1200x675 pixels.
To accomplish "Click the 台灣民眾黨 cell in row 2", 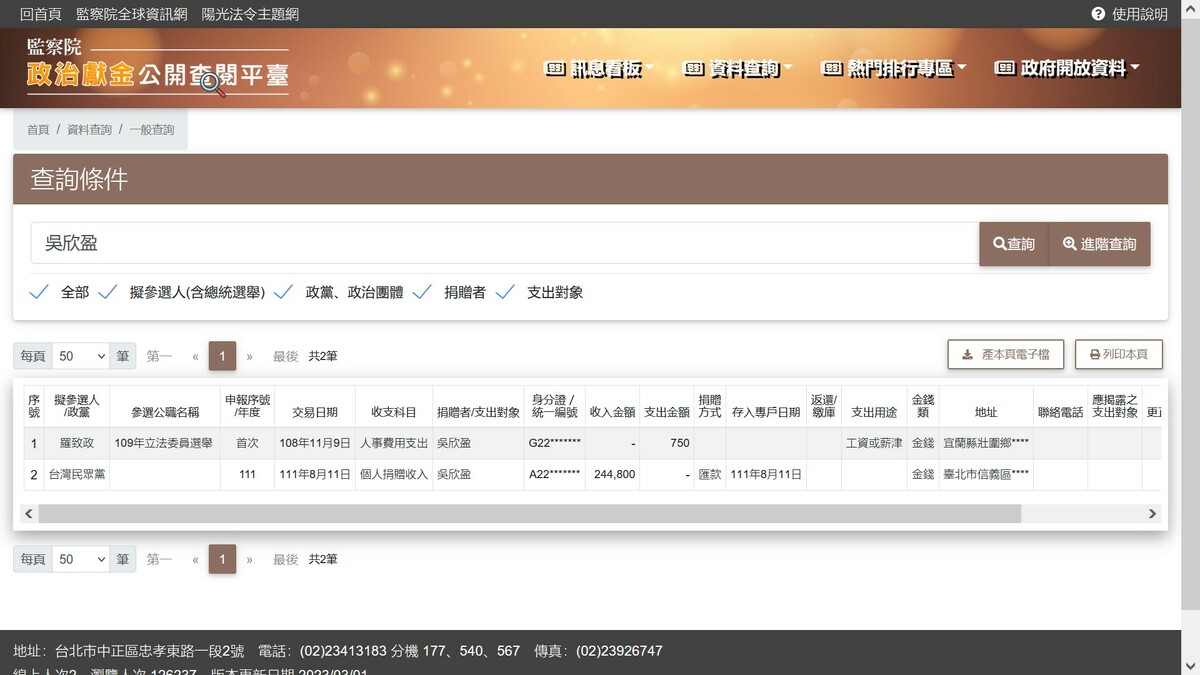I will (x=76, y=475).
